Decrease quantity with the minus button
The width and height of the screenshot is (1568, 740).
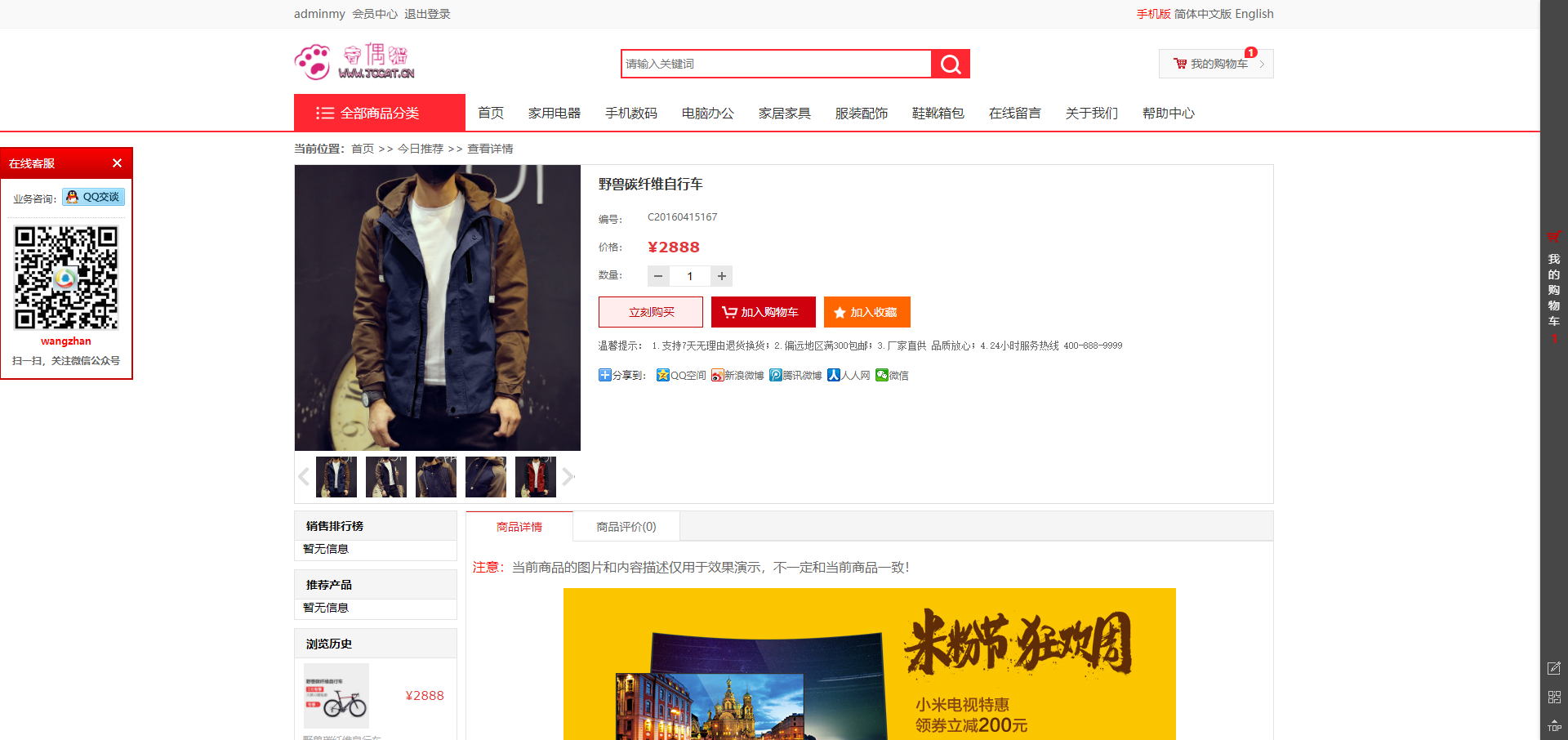[658, 276]
